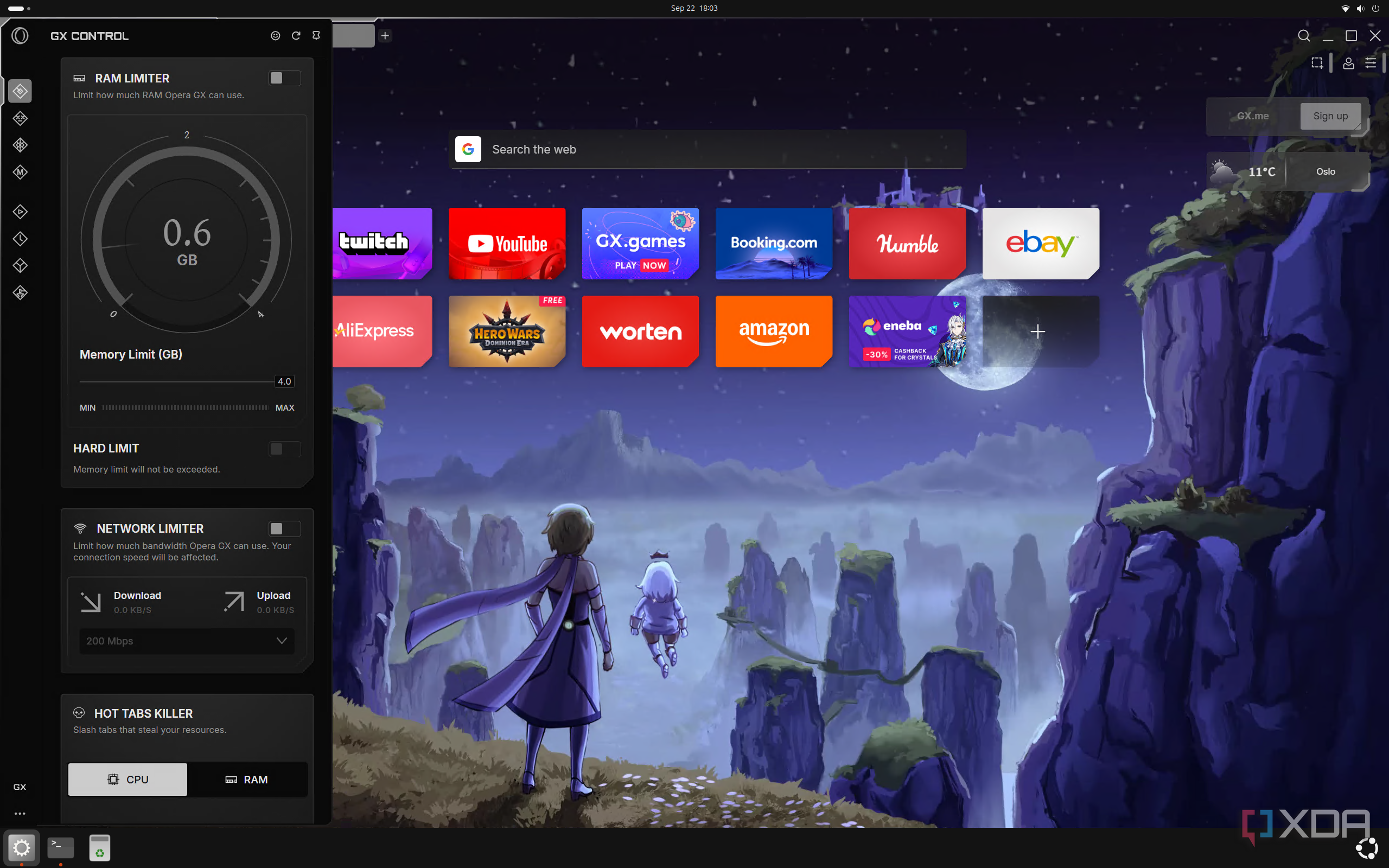Image resolution: width=1389 pixels, height=868 pixels.
Task: Open the Terminal from the dock
Action: (61, 847)
